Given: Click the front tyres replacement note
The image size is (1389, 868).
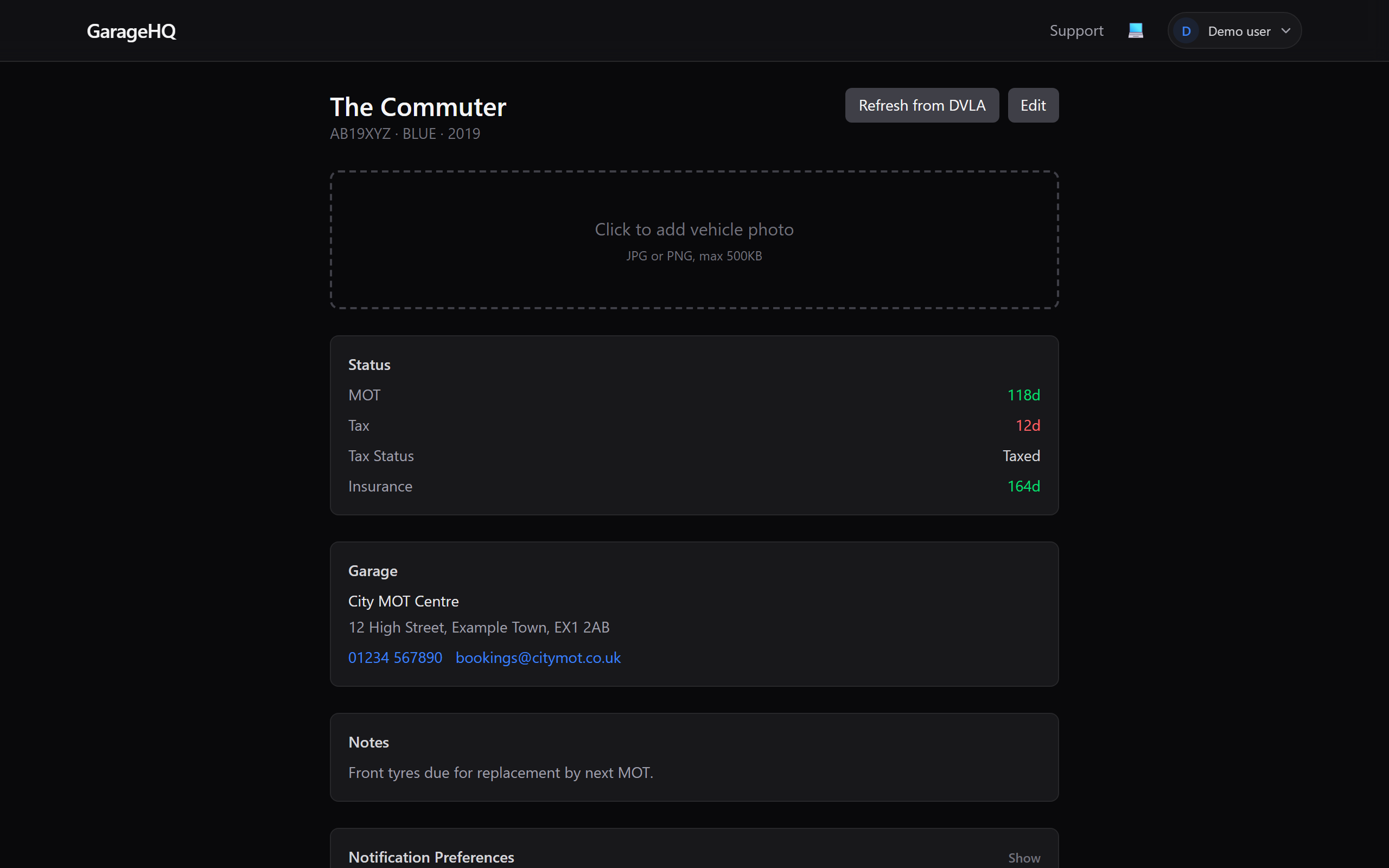Looking at the screenshot, I should click(500, 773).
